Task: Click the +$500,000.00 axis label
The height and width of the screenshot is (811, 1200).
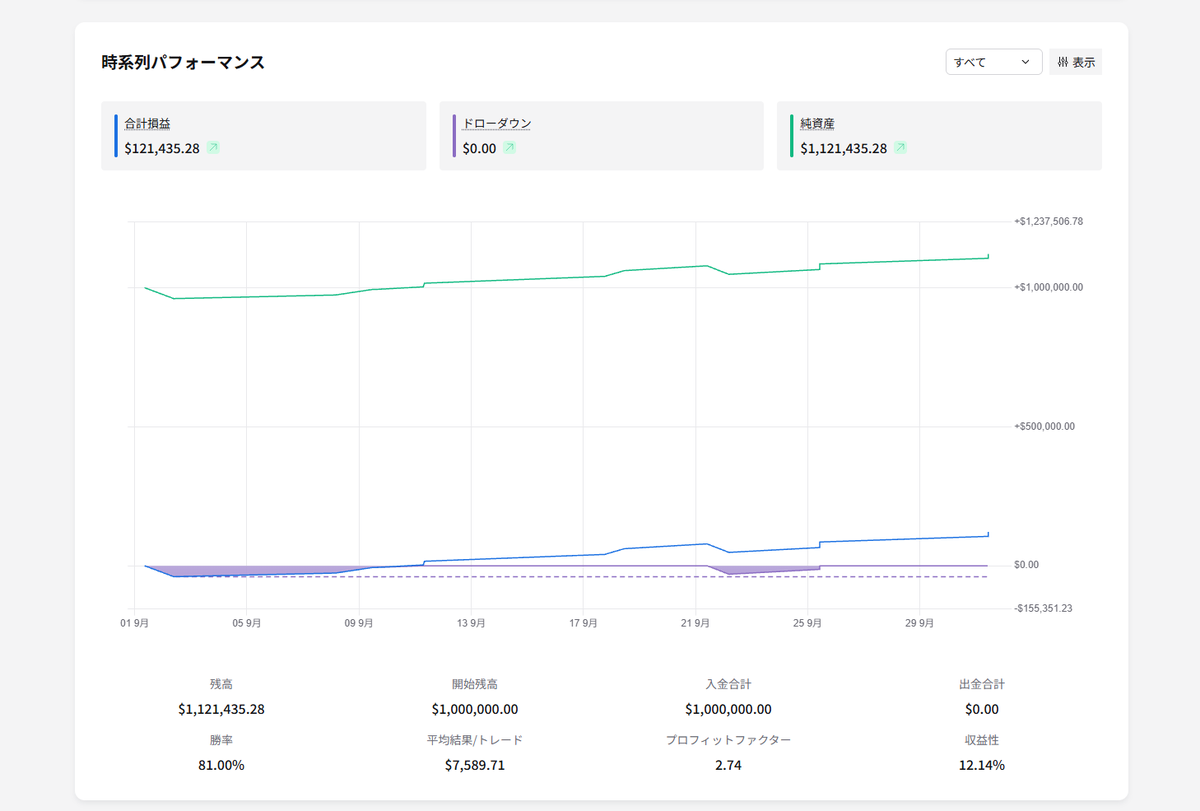Action: (x=1045, y=426)
